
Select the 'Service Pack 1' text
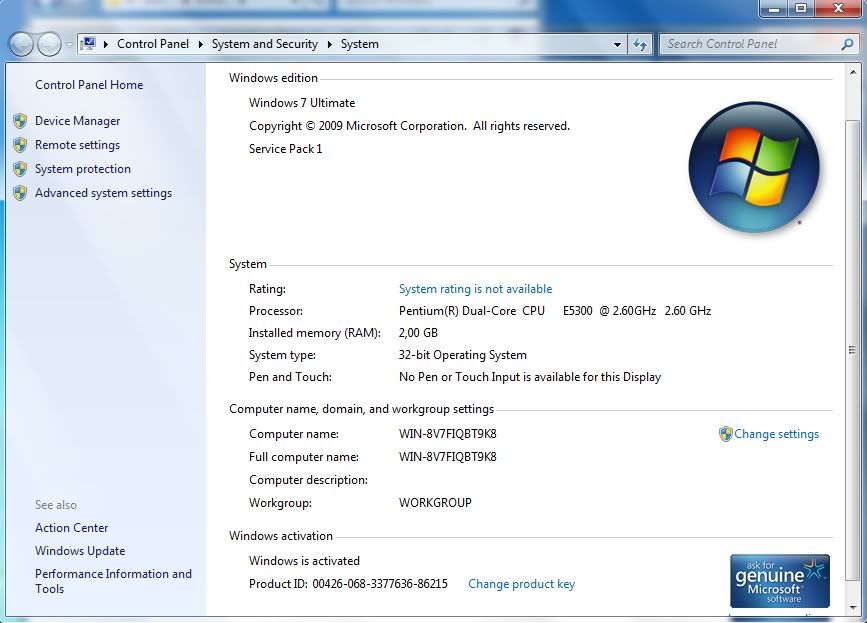click(285, 149)
